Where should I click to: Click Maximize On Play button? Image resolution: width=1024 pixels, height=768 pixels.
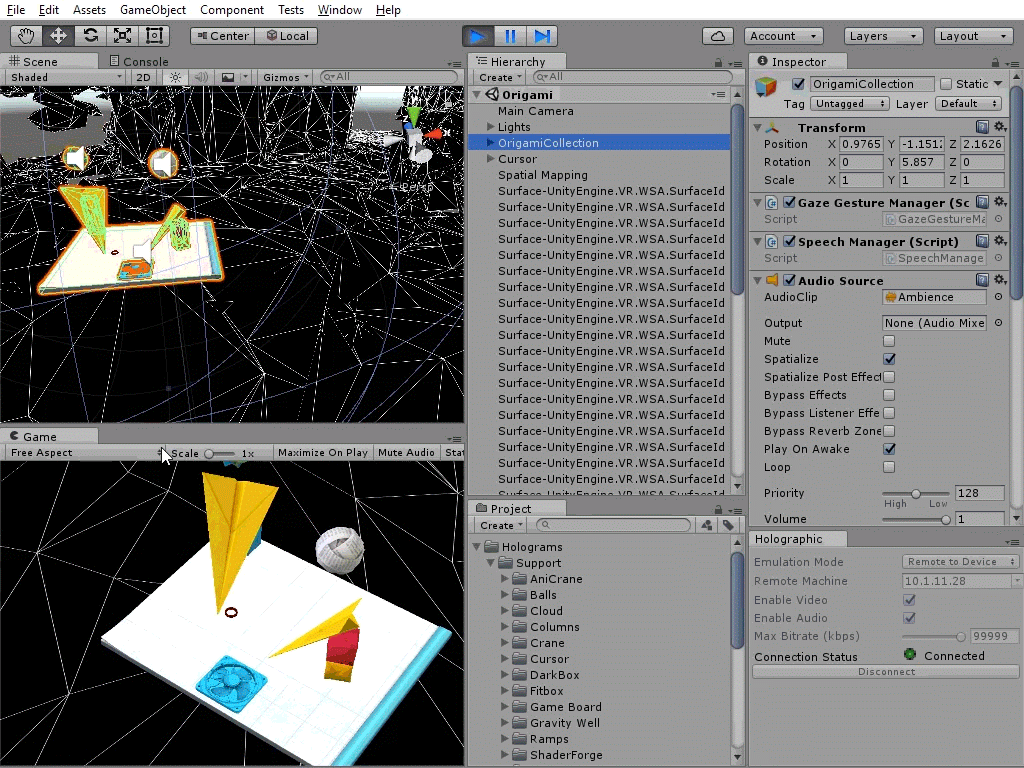(322, 453)
